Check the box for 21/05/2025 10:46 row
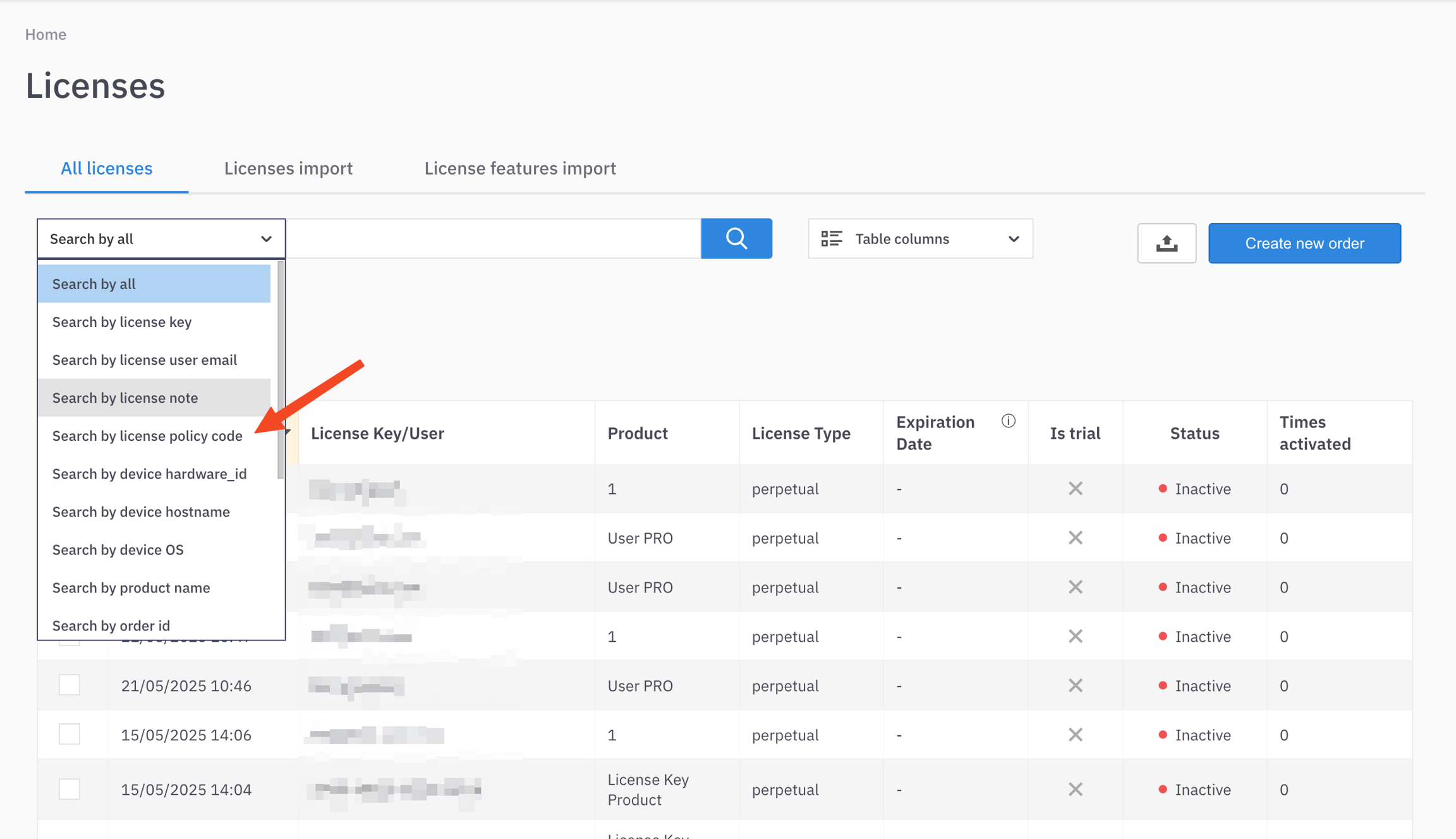 tap(70, 685)
